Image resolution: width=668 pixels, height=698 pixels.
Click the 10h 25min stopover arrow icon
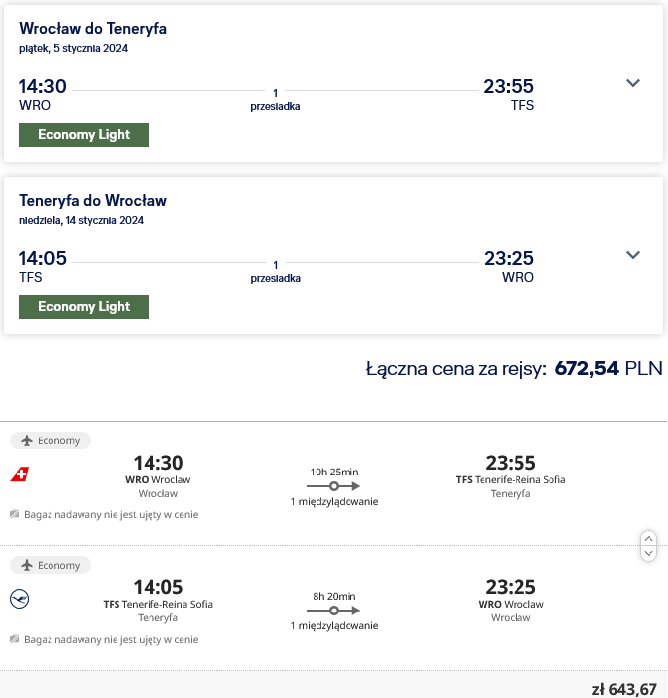point(333,486)
